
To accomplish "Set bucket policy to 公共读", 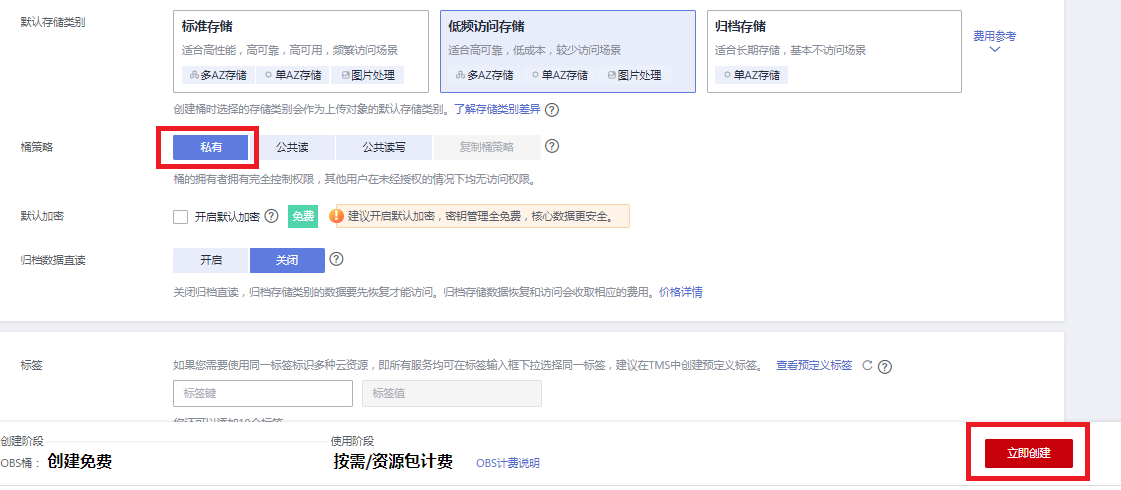I will [x=292, y=147].
